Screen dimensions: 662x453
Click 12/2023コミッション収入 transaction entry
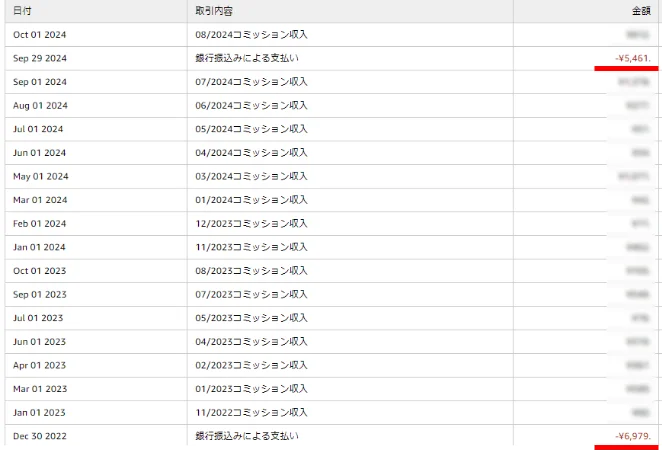251,223
